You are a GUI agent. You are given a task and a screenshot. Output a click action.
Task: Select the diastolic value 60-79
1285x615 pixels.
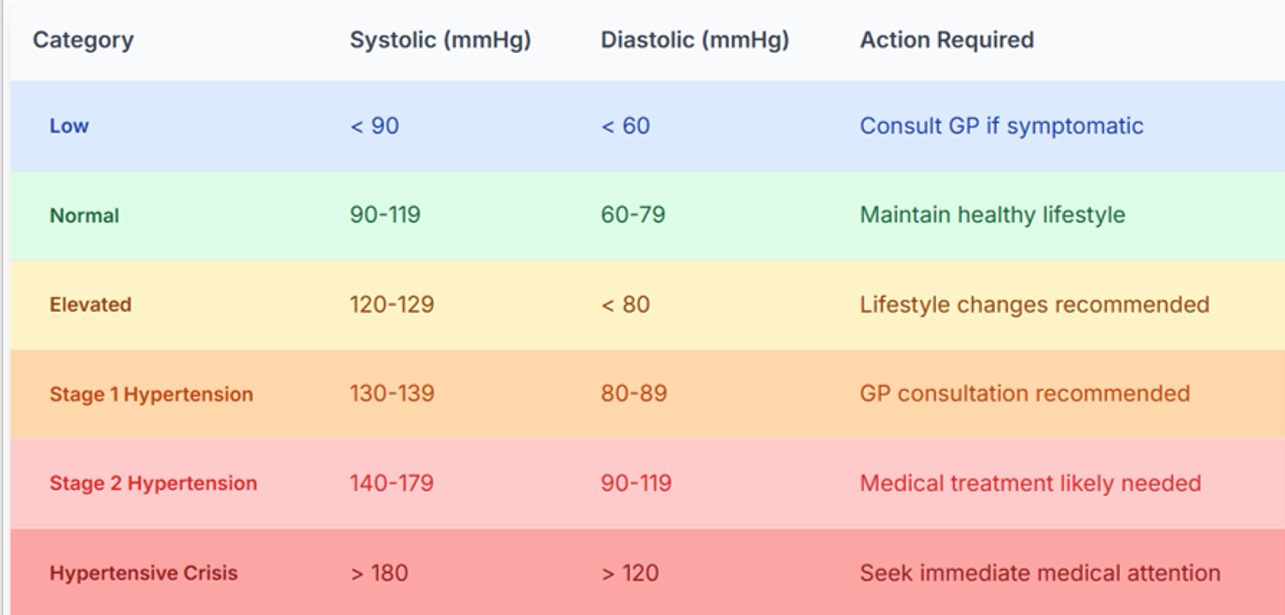(633, 215)
